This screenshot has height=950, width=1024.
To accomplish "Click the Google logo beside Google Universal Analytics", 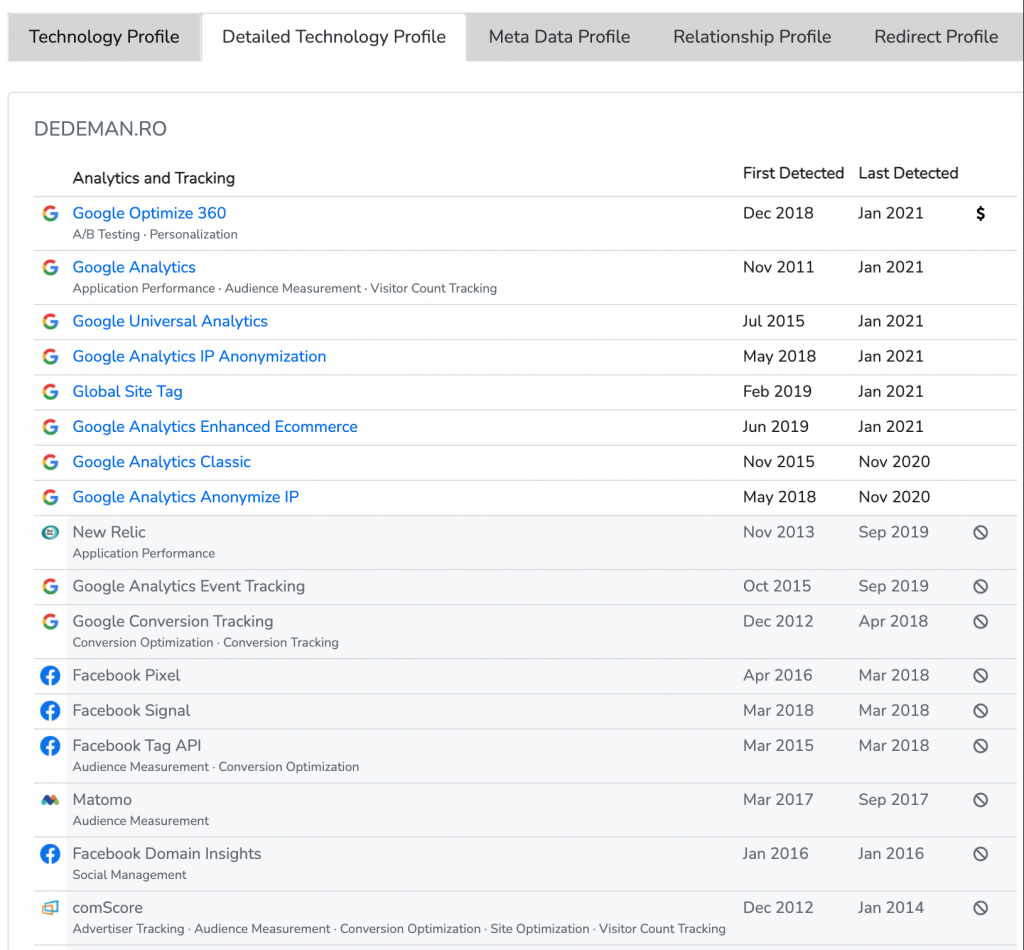I will (50, 322).
